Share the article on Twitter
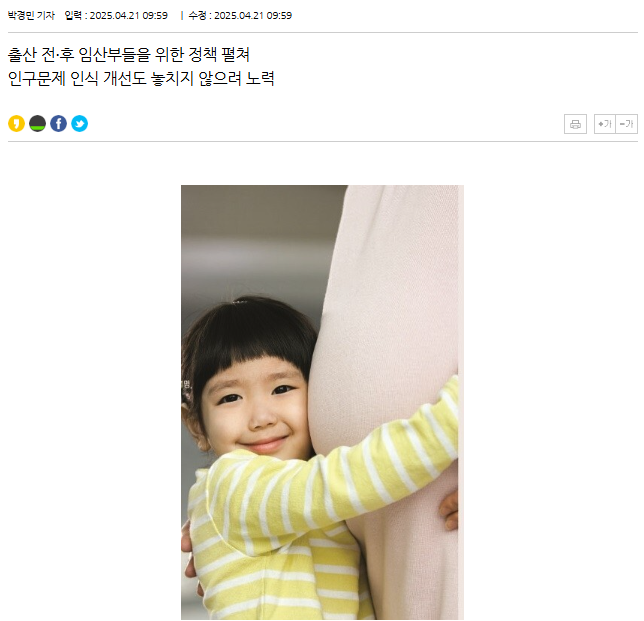This screenshot has width=644, height=621. click(x=79, y=124)
